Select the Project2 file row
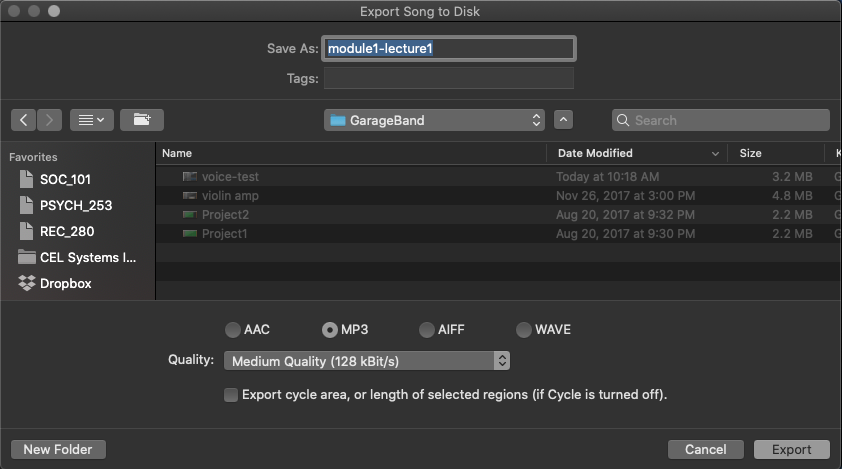 click(498, 214)
